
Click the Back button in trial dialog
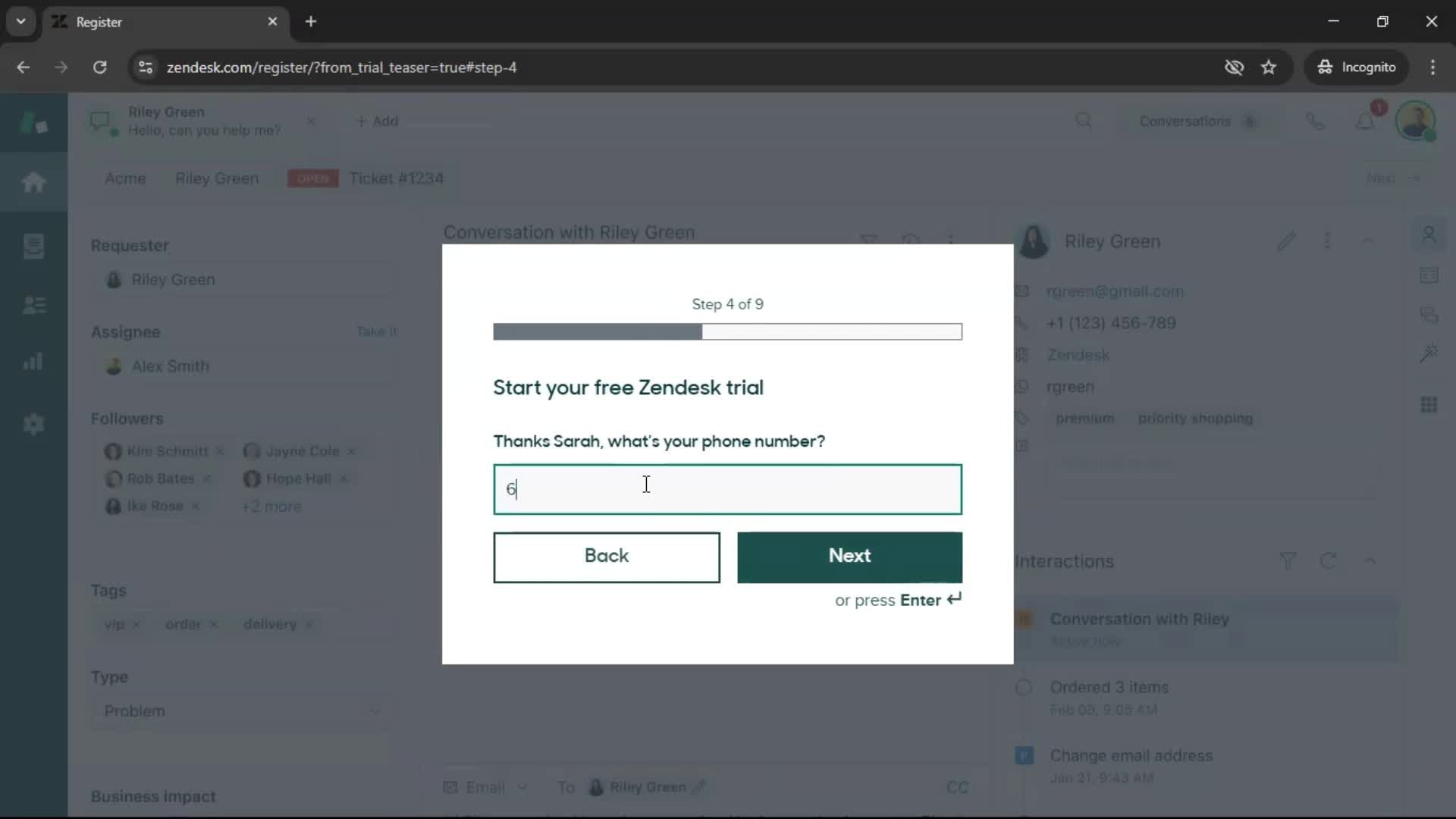[x=606, y=557]
